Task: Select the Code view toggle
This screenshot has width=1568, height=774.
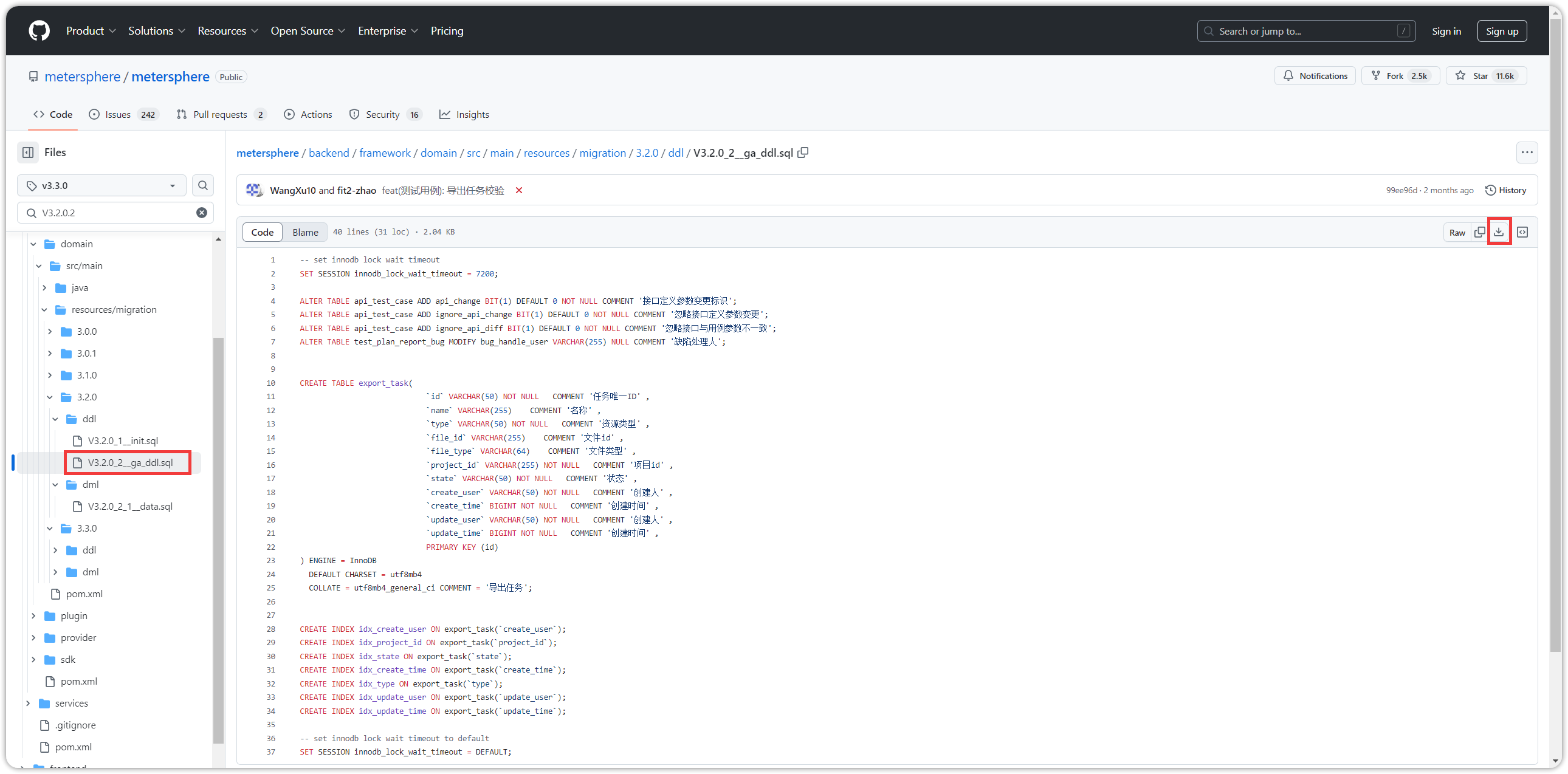Action: (263, 232)
